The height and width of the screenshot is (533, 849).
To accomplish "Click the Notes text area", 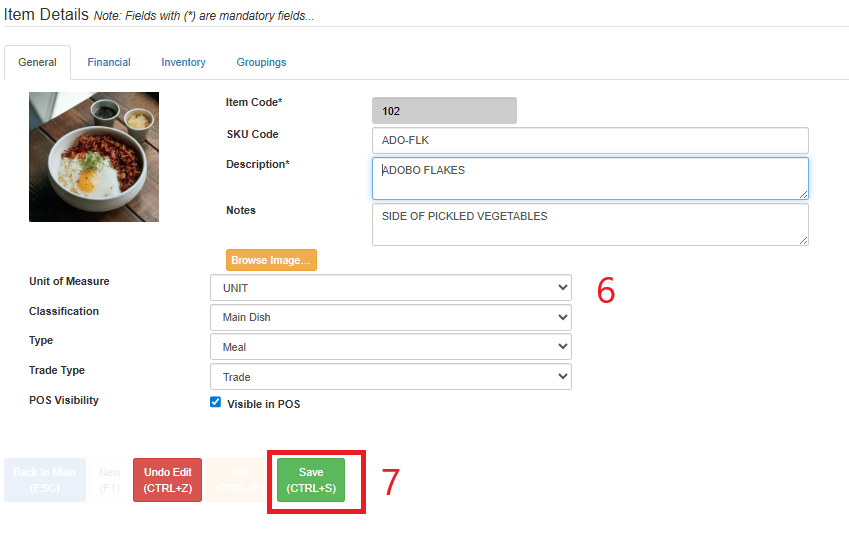I will click(x=590, y=224).
